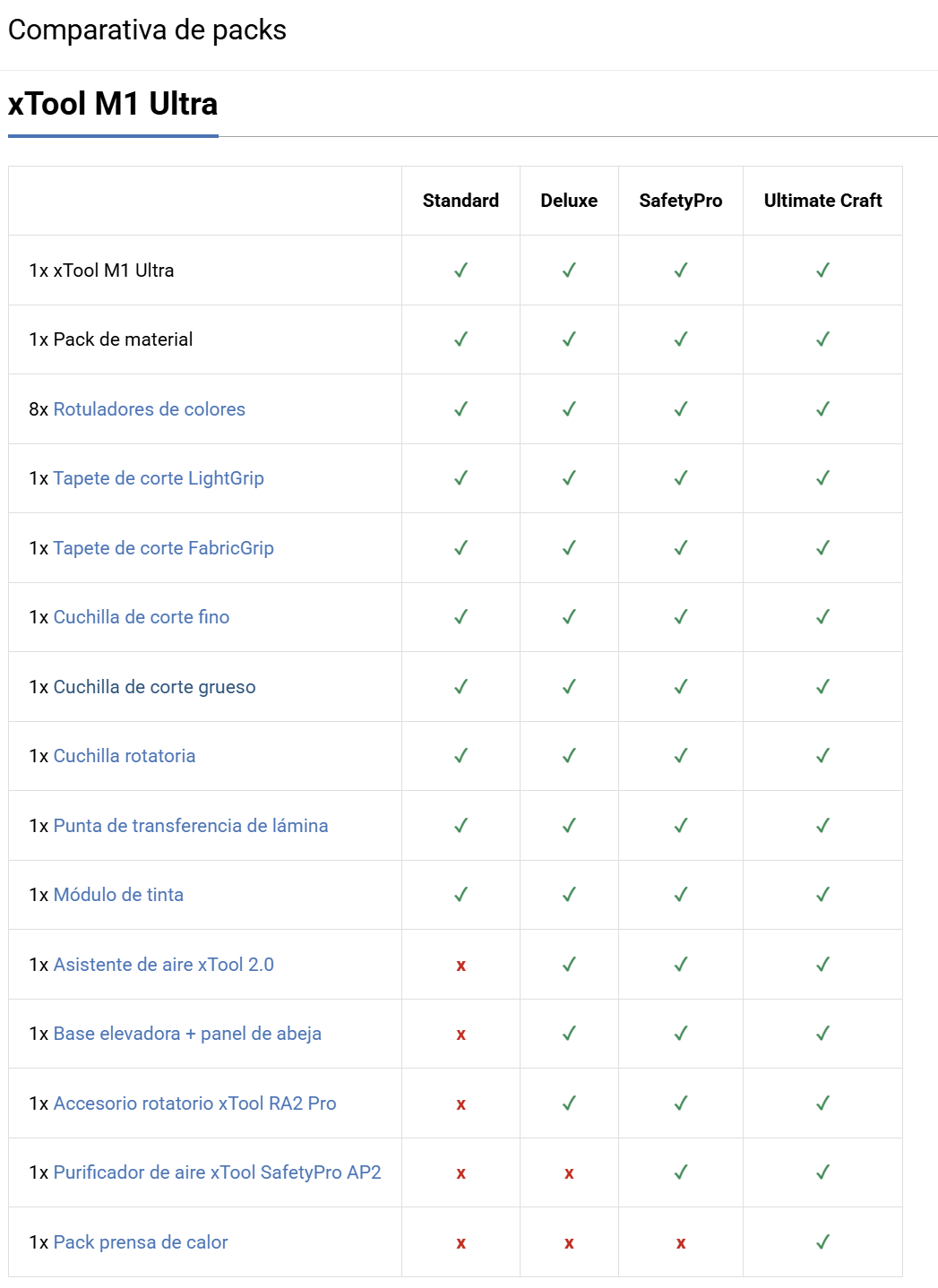Click the Ultimate Craft column header
The height and width of the screenshot is (1288, 938).
[822, 201]
